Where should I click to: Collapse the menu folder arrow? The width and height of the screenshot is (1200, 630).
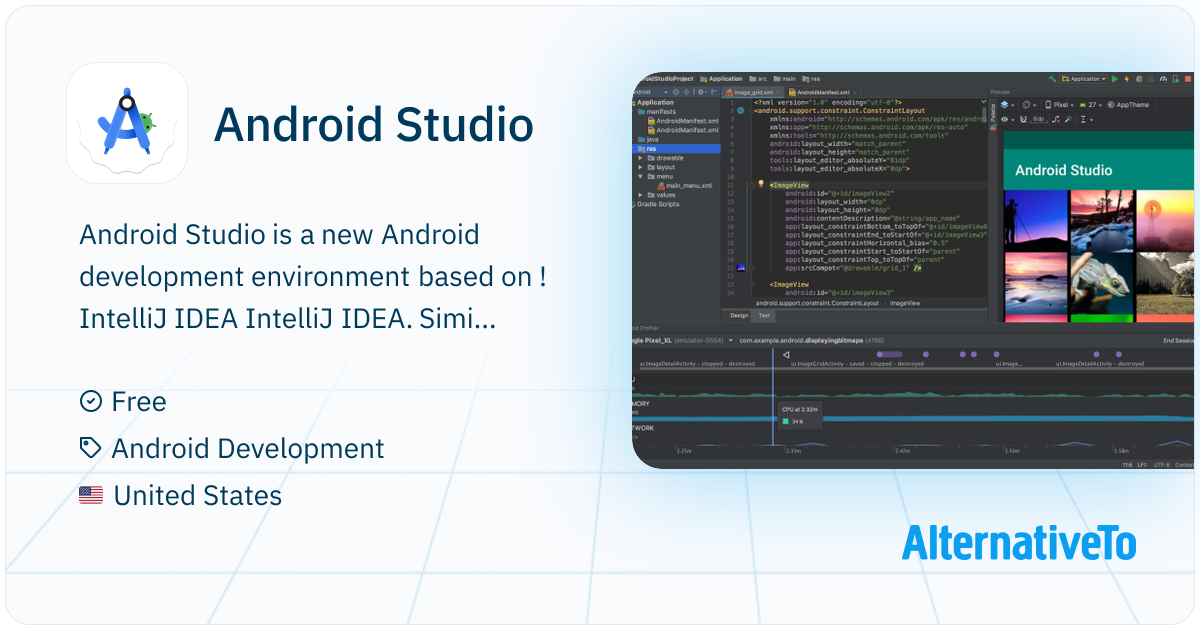pyautogui.click(x=640, y=176)
